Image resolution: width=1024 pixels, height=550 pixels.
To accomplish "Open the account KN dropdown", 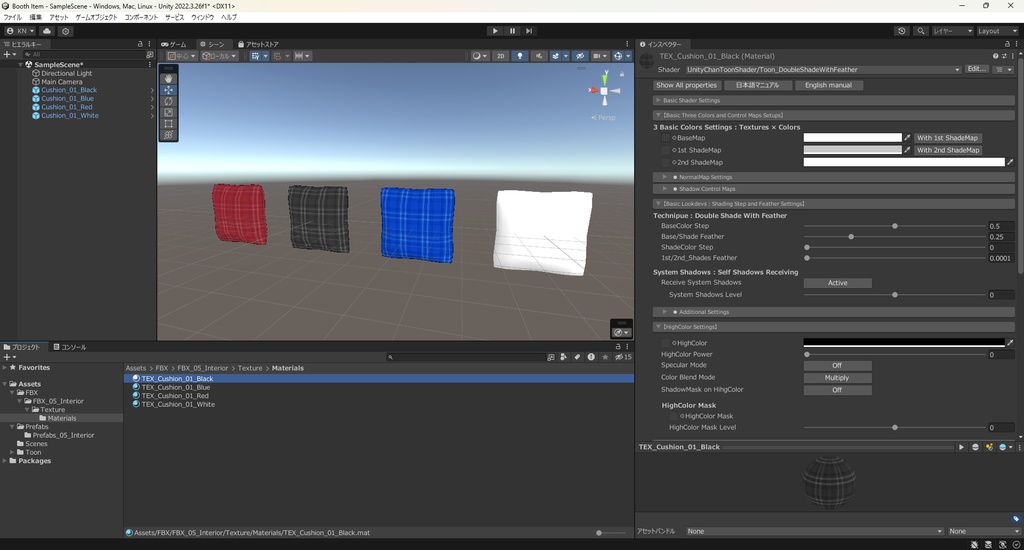I will pyautogui.click(x=20, y=31).
